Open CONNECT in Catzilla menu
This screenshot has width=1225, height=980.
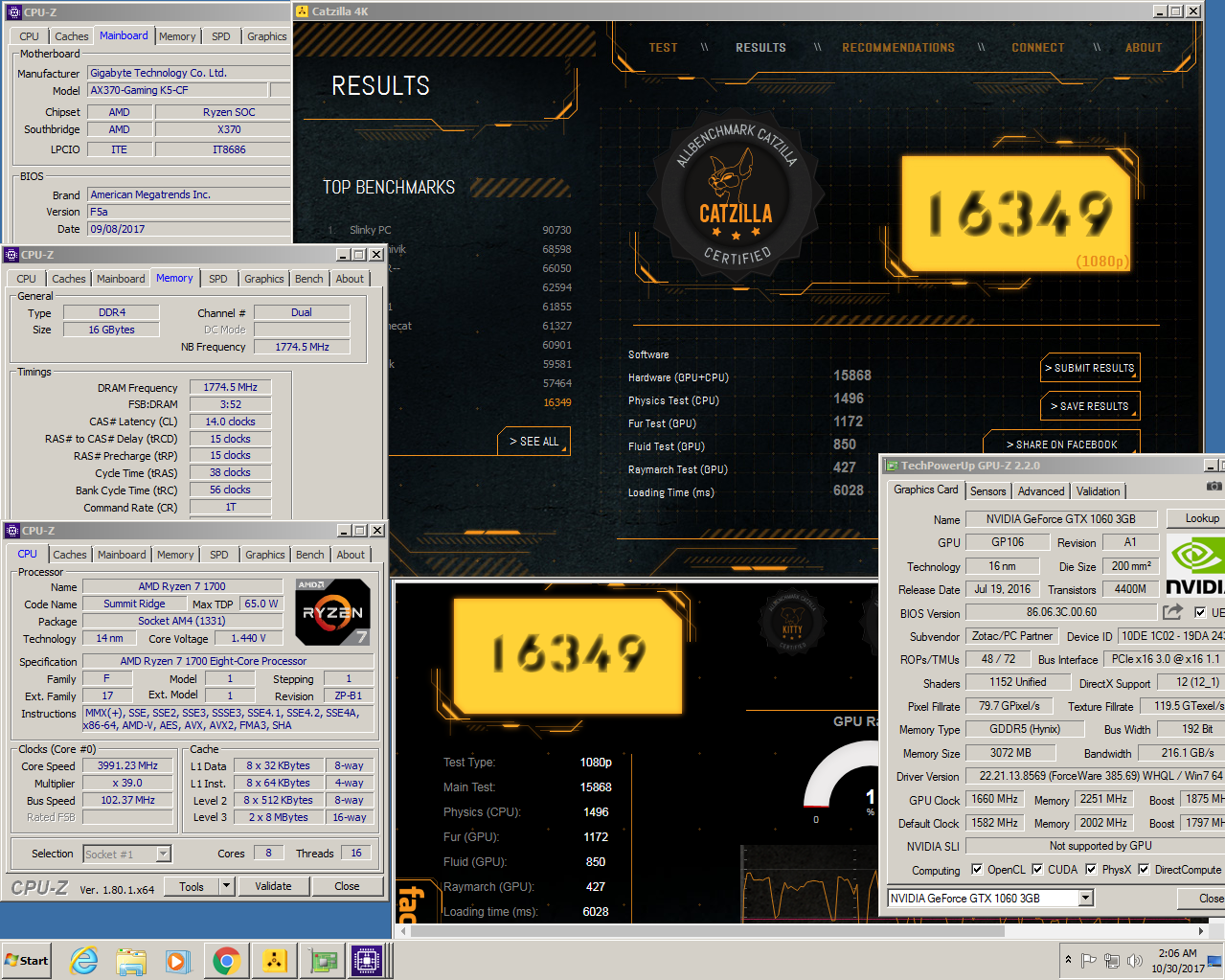pos(1038,48)
